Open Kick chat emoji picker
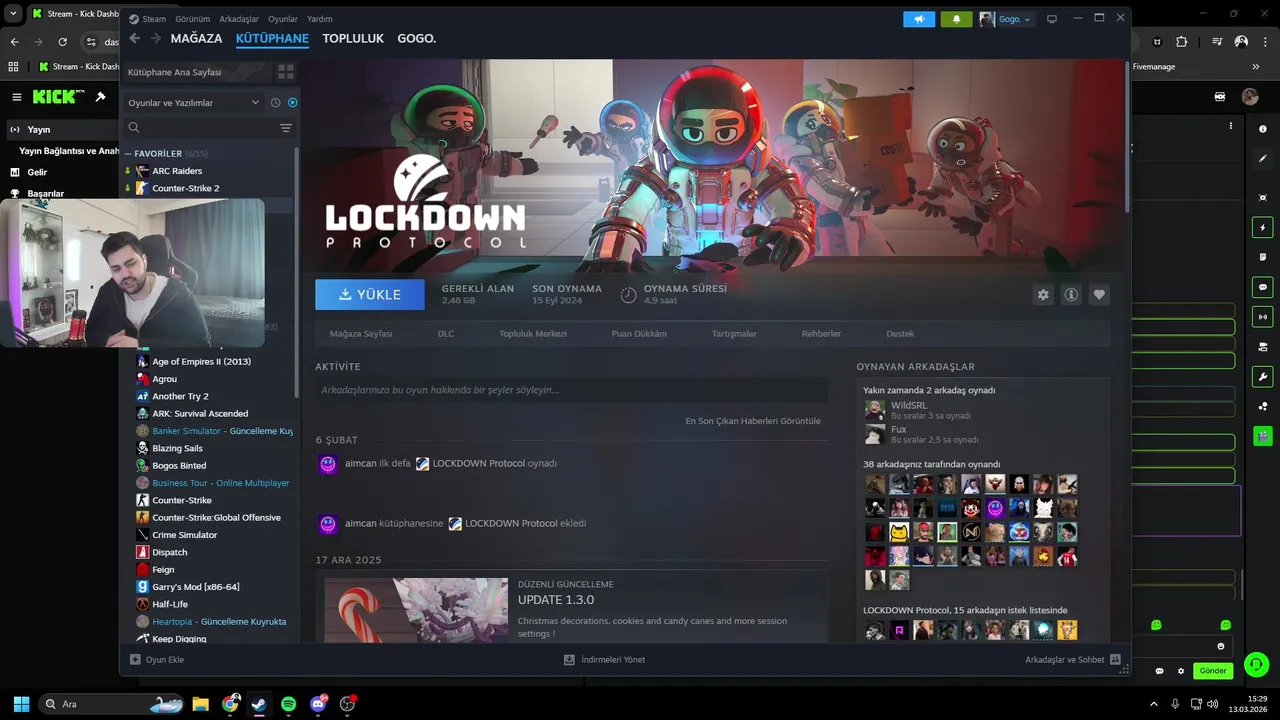 1220,646
